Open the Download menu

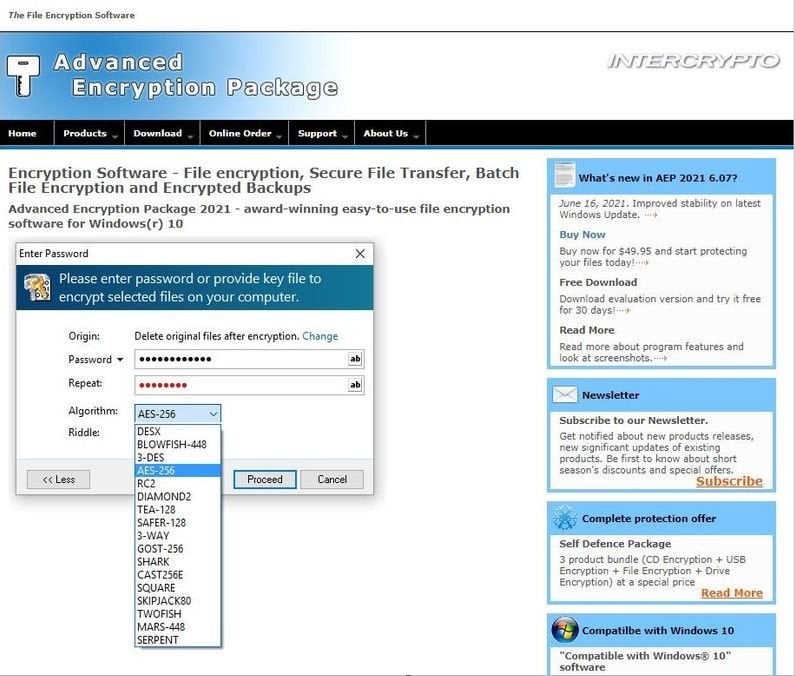pos(162,133)
